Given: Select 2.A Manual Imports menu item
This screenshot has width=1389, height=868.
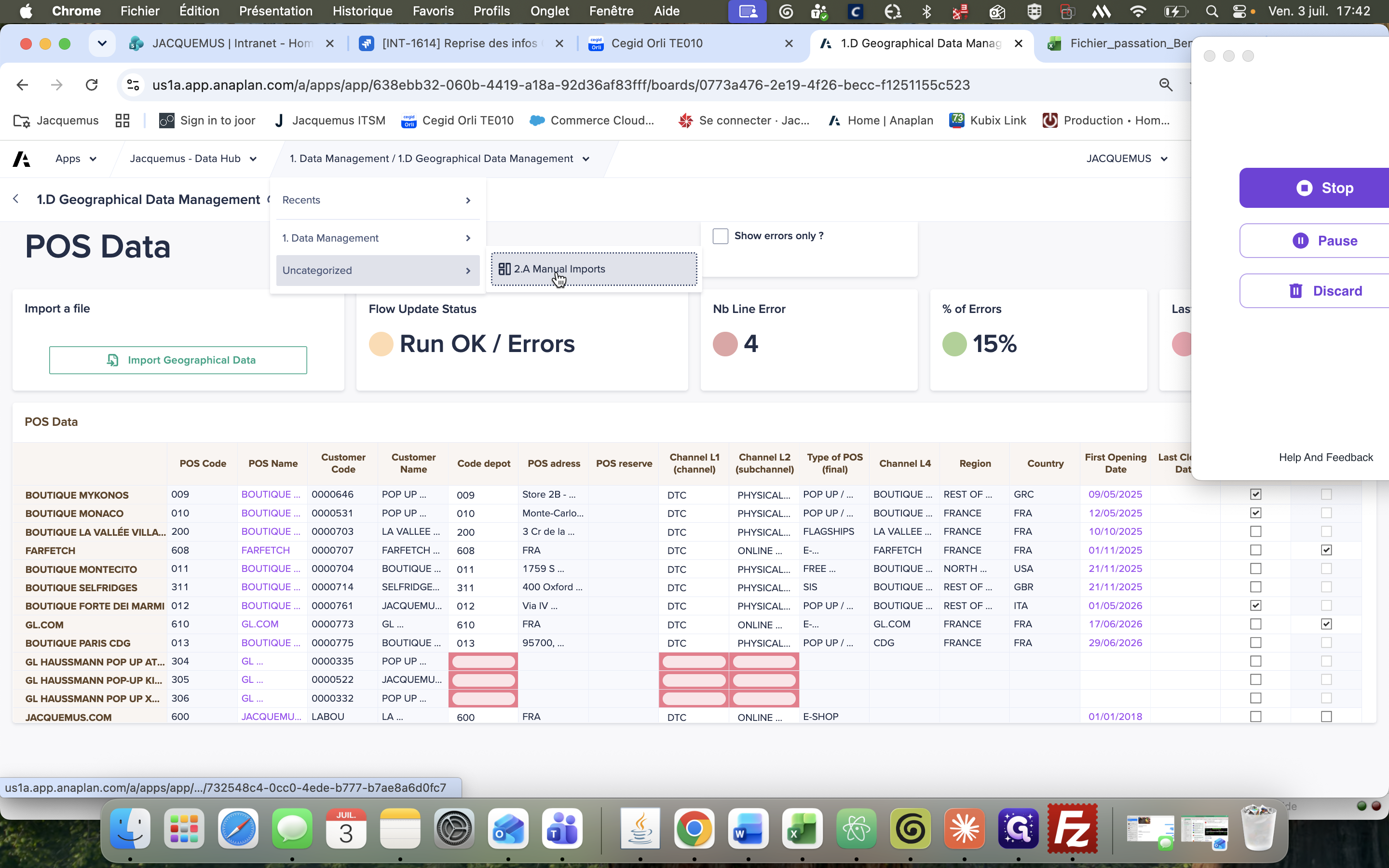Looking at the screenshot, I should point(594,269).
